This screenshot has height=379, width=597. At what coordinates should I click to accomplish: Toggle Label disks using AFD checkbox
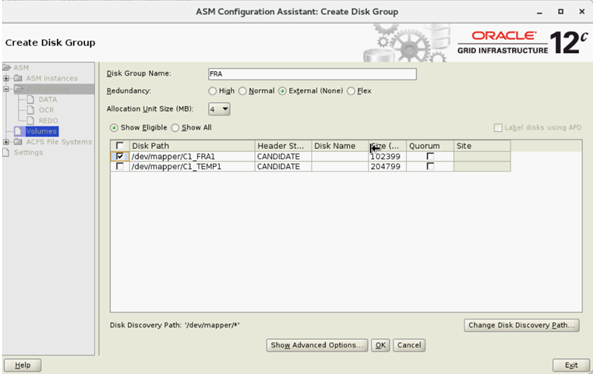[x=498, y=128]
